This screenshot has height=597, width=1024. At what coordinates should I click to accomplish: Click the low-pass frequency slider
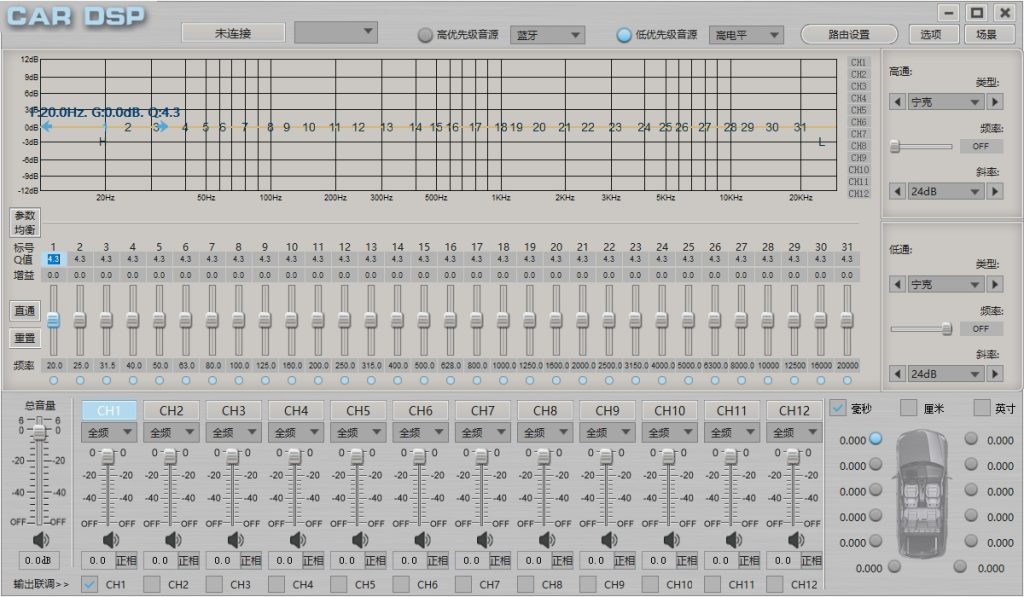coord(921,329)
